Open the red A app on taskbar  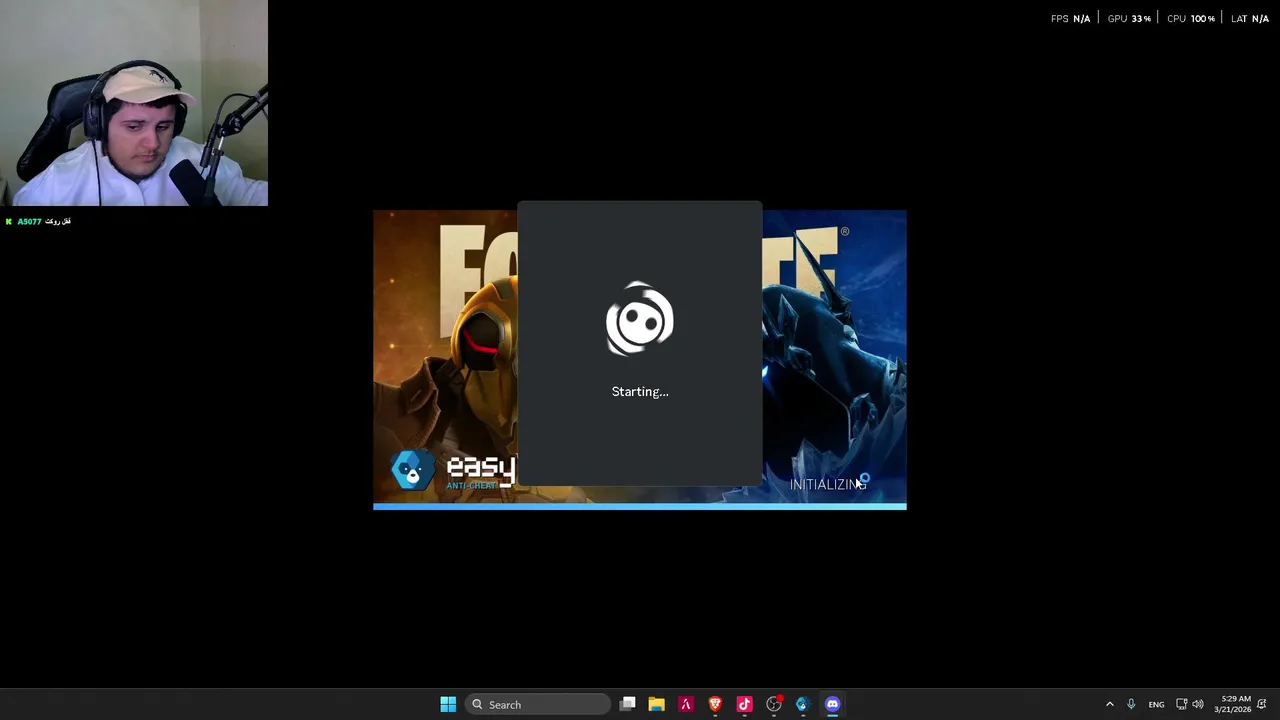[685, 704]
